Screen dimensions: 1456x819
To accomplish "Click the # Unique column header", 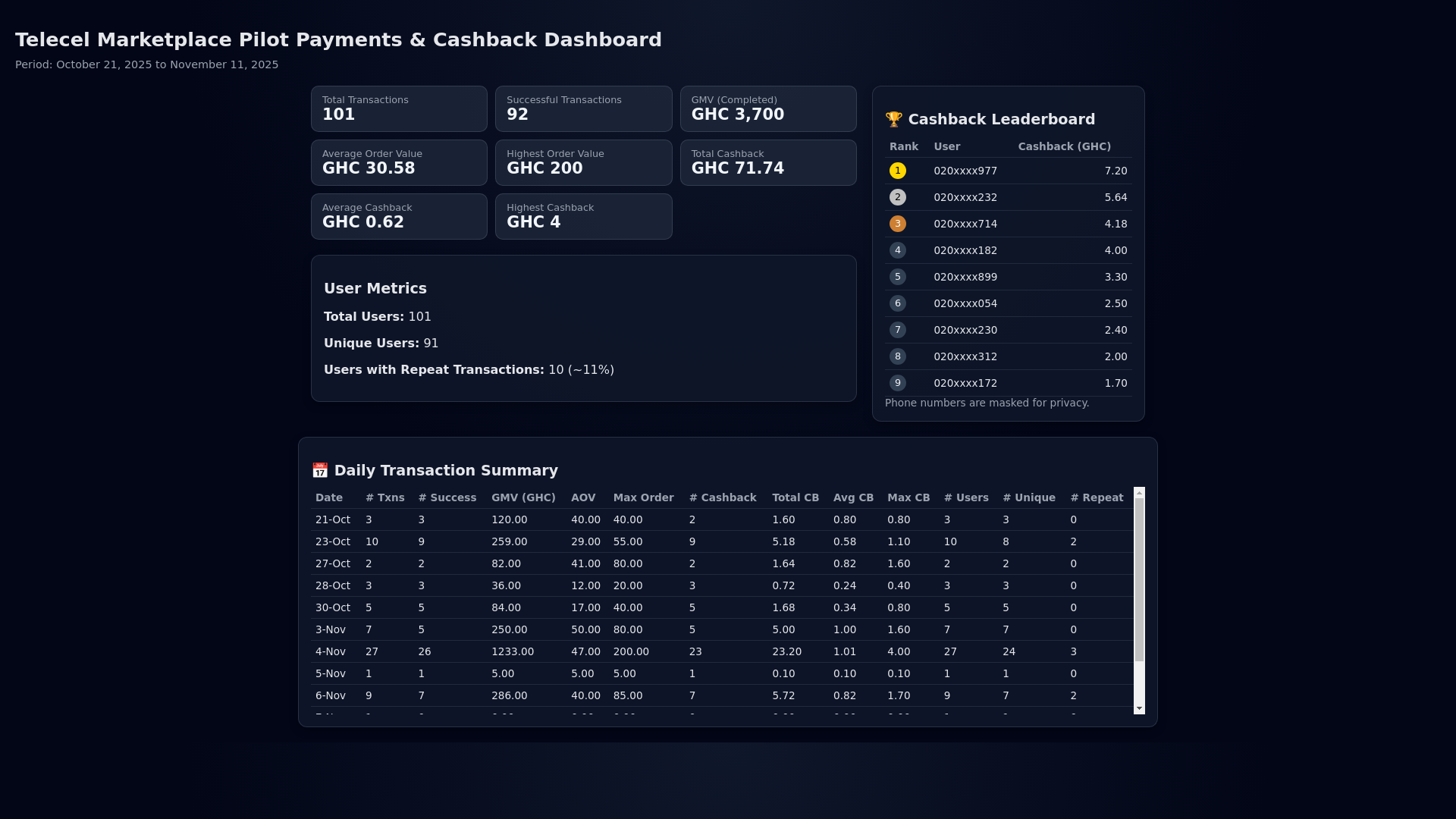I will click(x=1029, y=497).
